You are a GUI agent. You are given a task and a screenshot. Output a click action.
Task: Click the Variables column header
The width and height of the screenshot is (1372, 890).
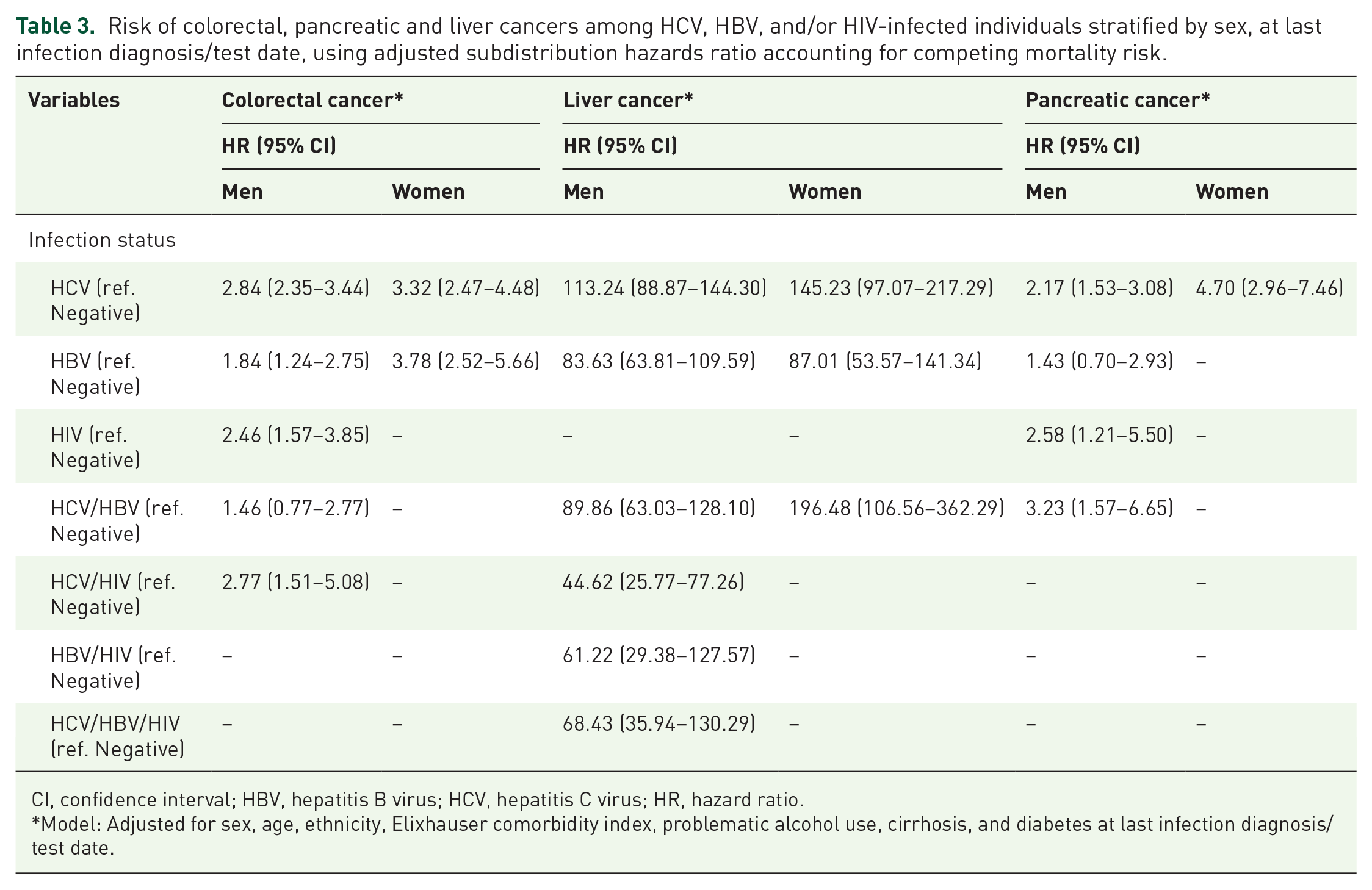(74, 100)
